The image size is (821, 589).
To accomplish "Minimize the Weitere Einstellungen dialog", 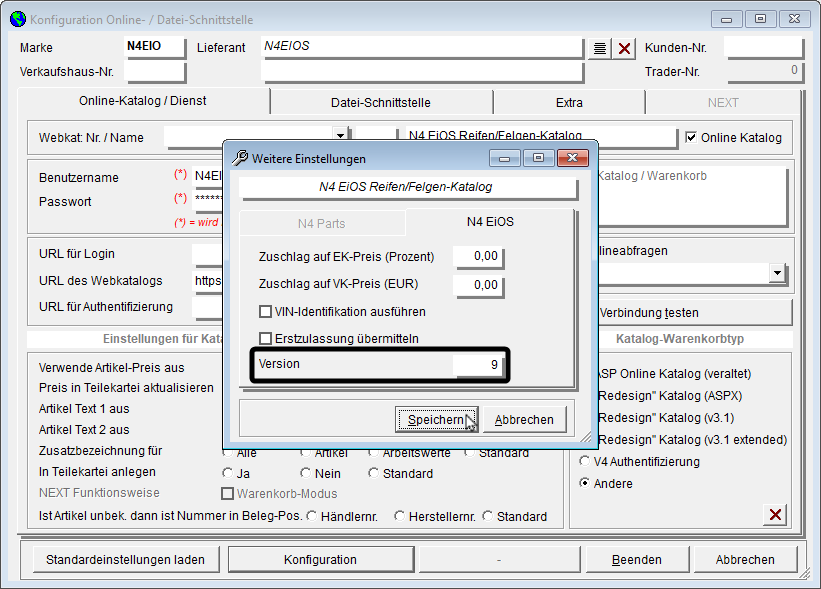I will (x=504, y=158).
